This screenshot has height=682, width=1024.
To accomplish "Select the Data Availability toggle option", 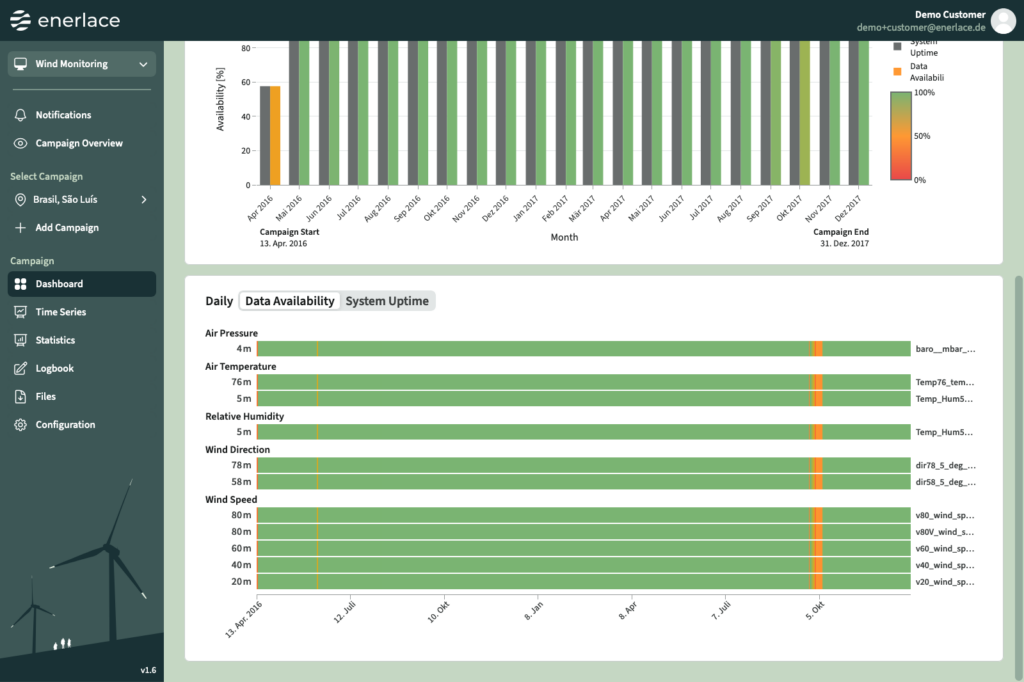I will coord(290,301).
